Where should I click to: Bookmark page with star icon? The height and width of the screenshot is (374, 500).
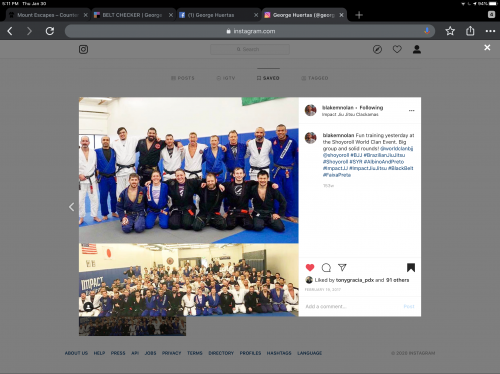click(x=450, y=31)
